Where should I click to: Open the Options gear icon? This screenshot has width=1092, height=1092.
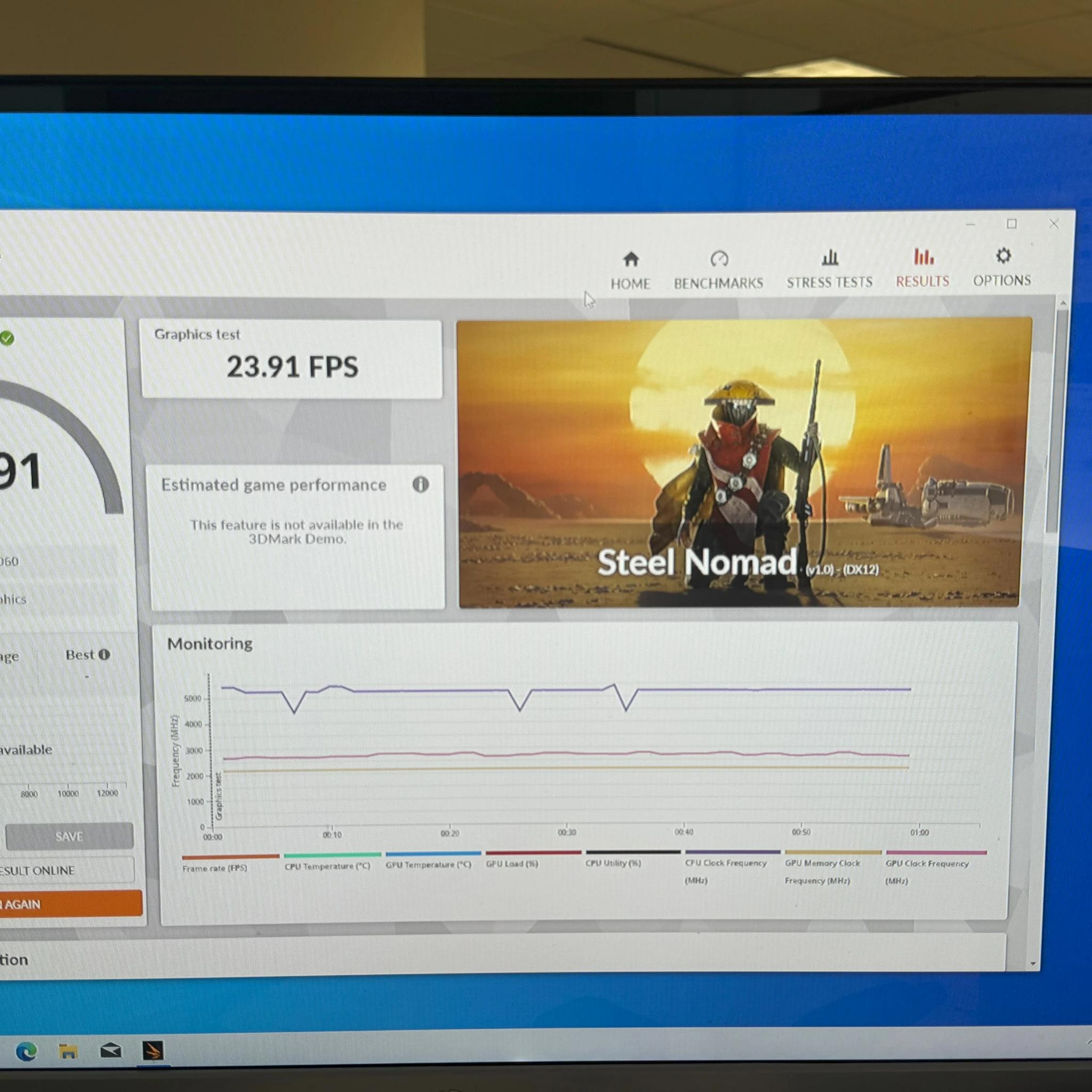pos(1003,256)
